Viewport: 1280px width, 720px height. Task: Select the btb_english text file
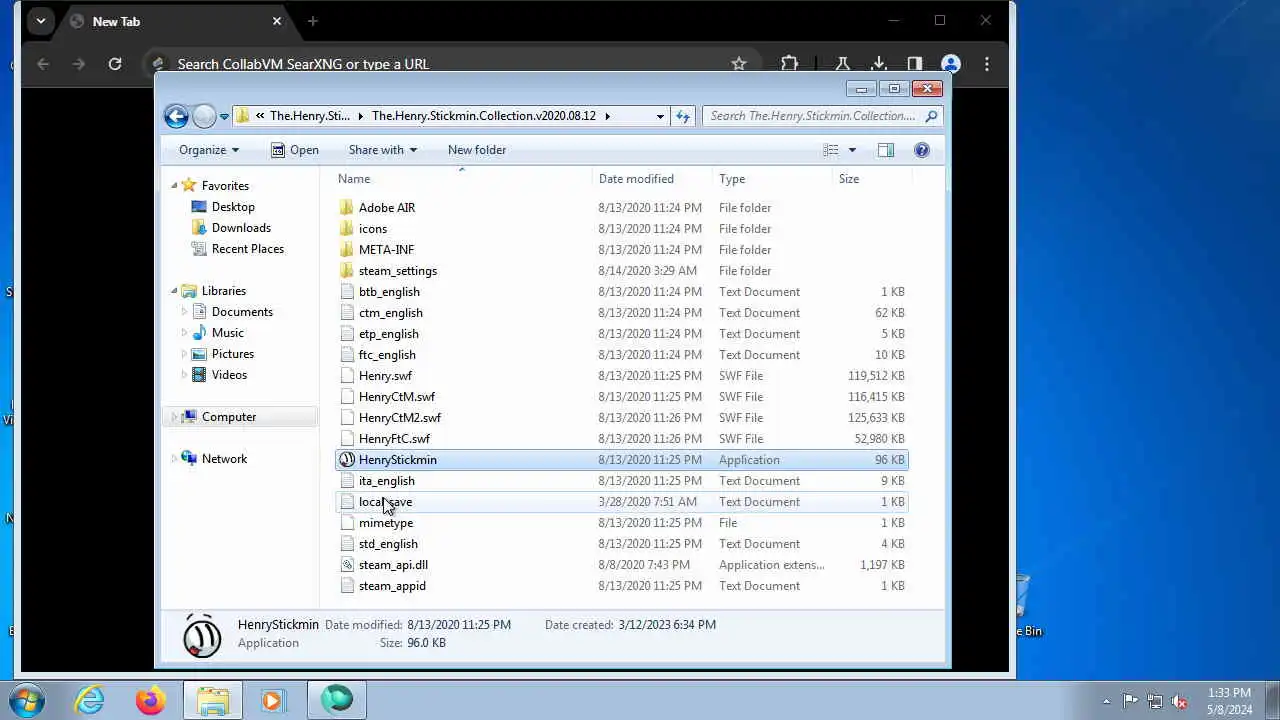click(x=389, y=292)
